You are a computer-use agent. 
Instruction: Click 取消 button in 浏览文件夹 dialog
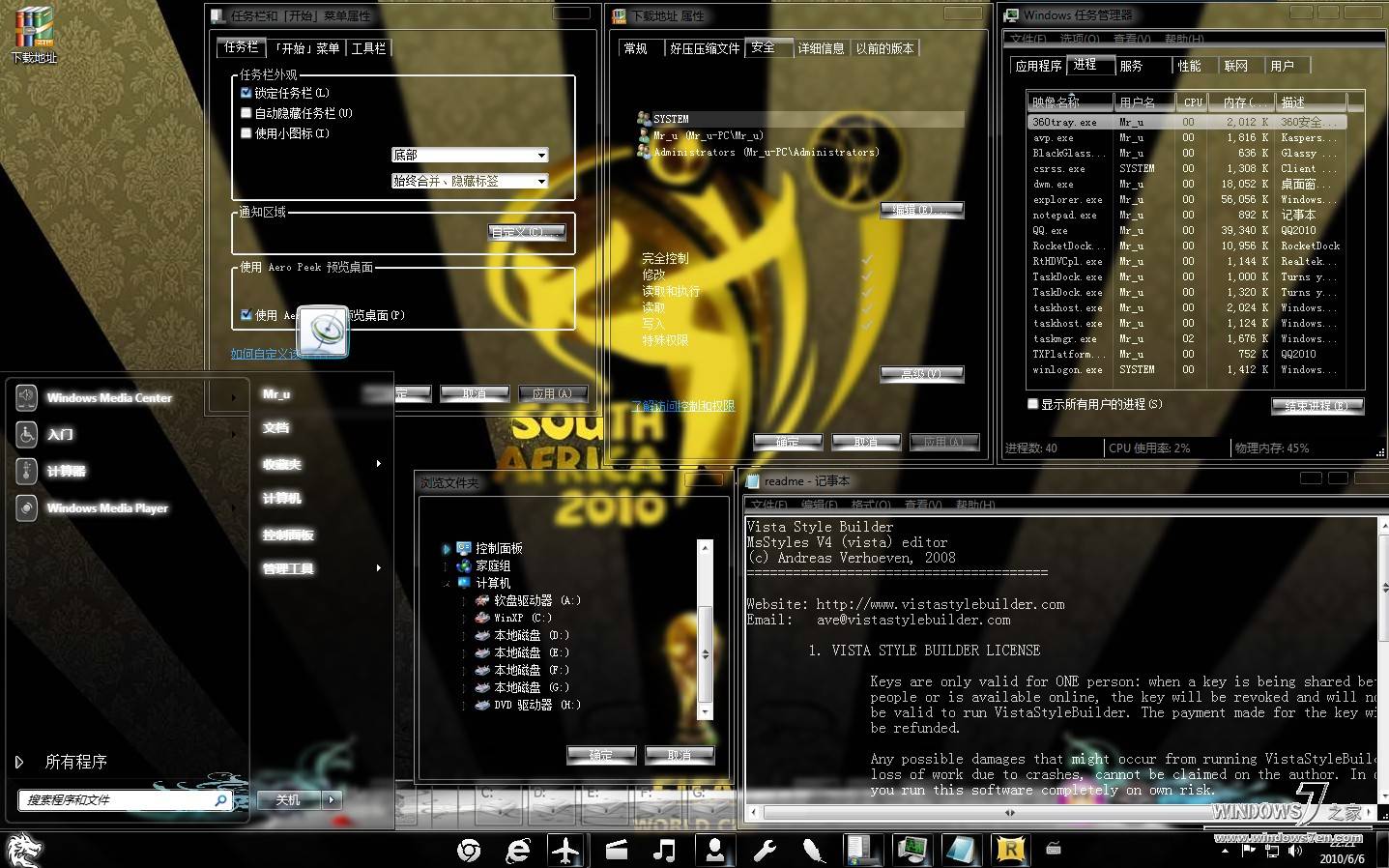679,755
